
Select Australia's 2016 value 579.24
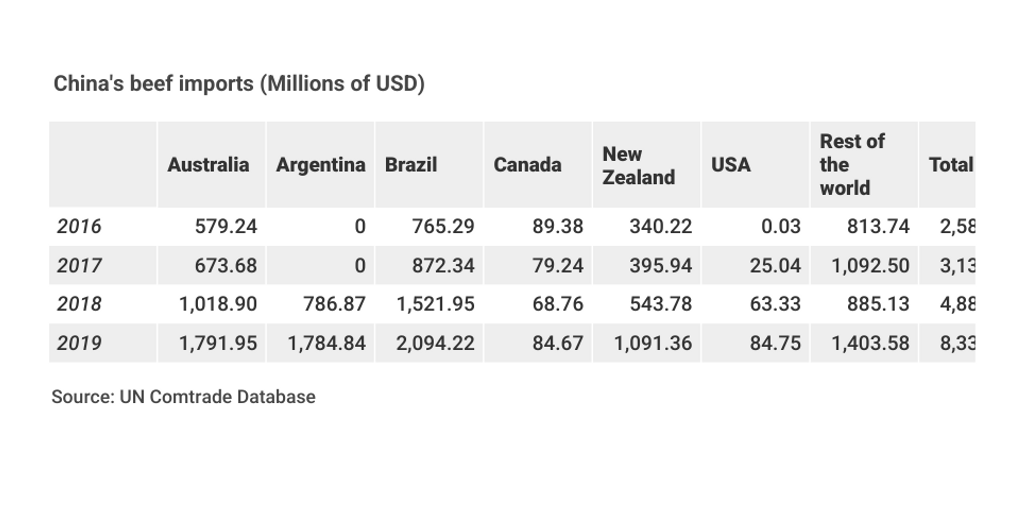click(x=225, y=227)
